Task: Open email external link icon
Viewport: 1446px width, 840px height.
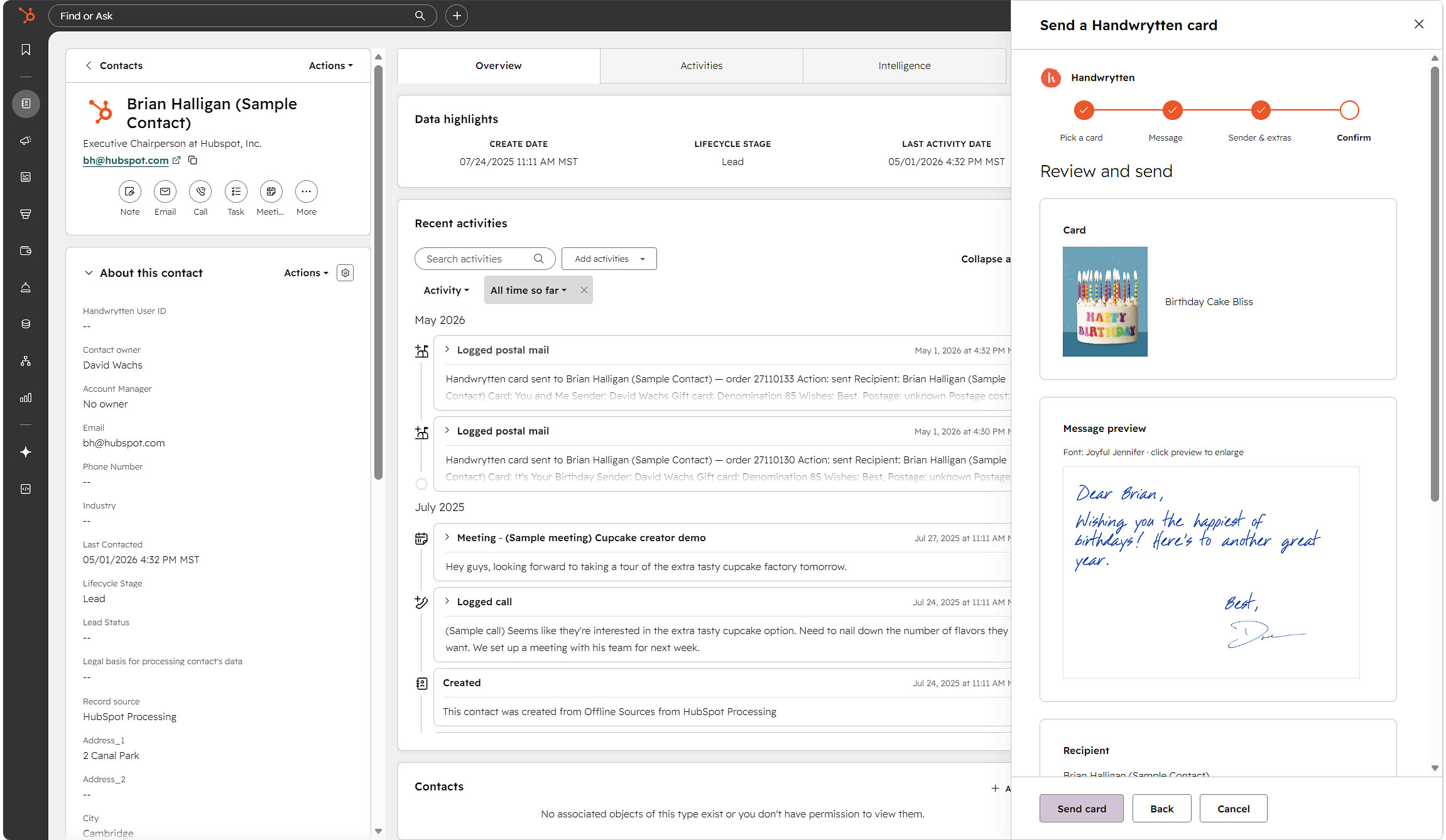Action: point(177,160)
